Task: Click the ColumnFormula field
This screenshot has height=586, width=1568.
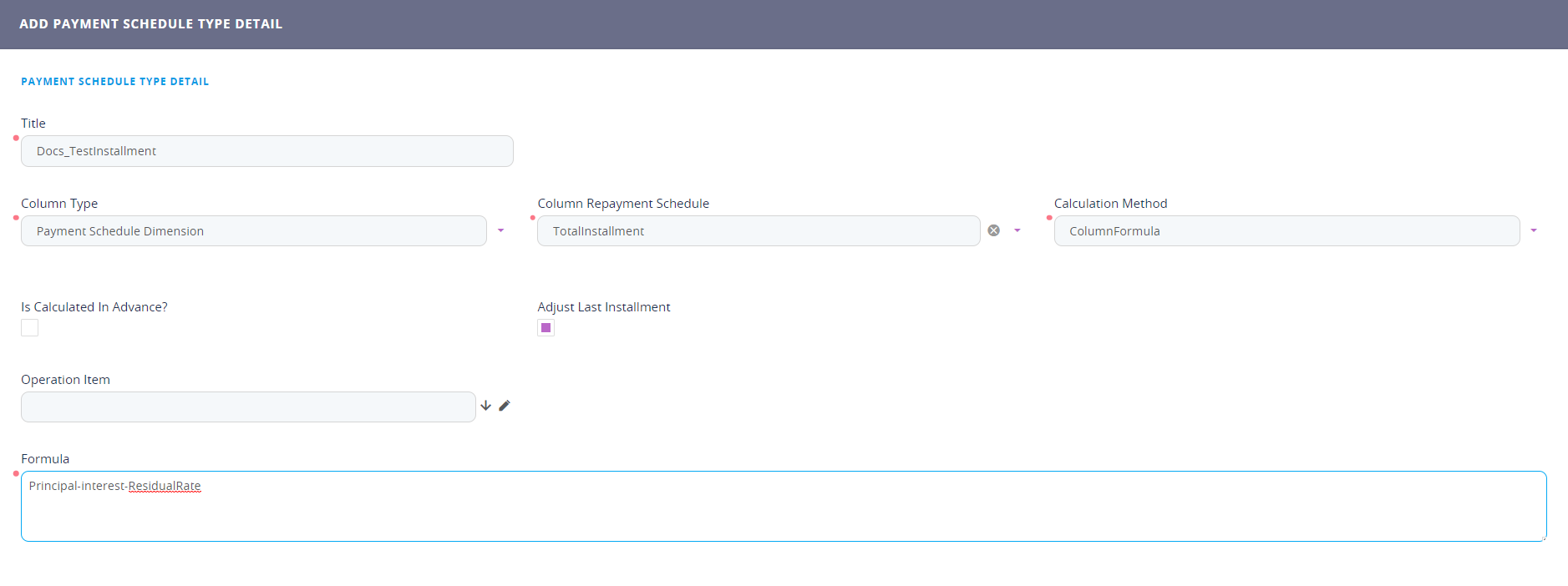Action: tap(1286, 231)
